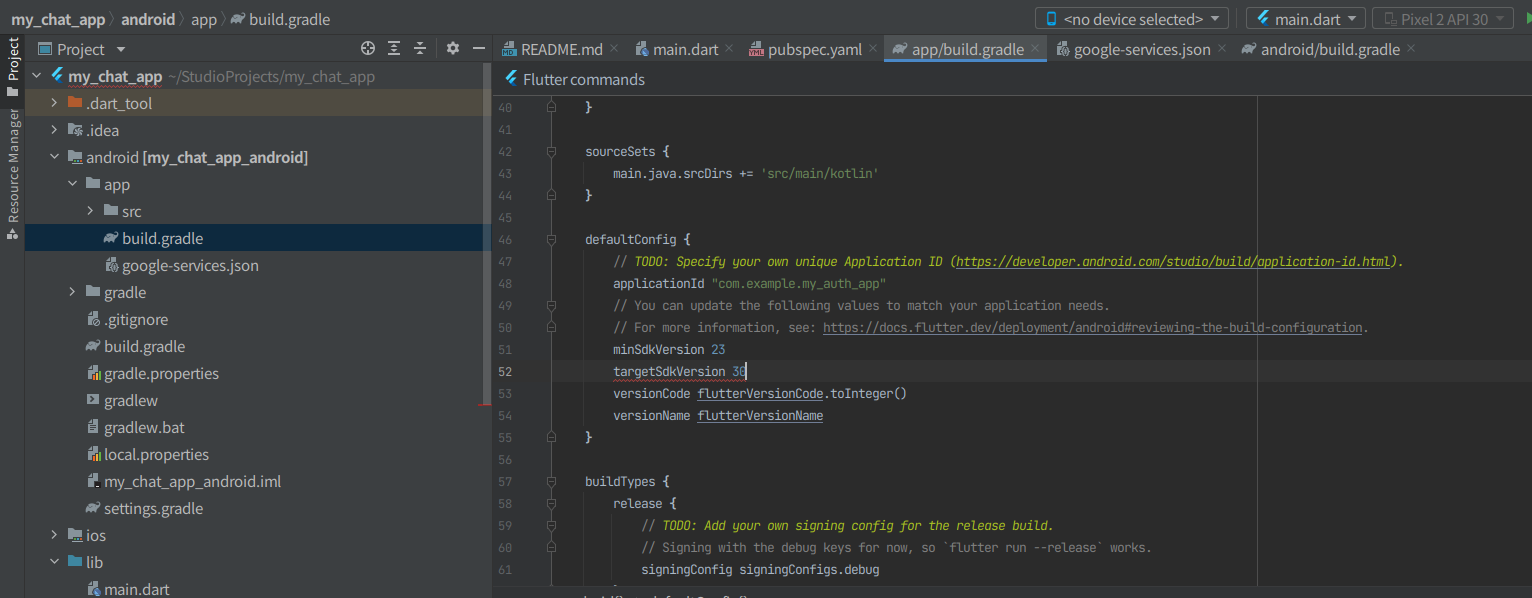Close the app/build.gradle tab
The height and width of the screenshot is (598, 1532).
[x=1035, y=48]
